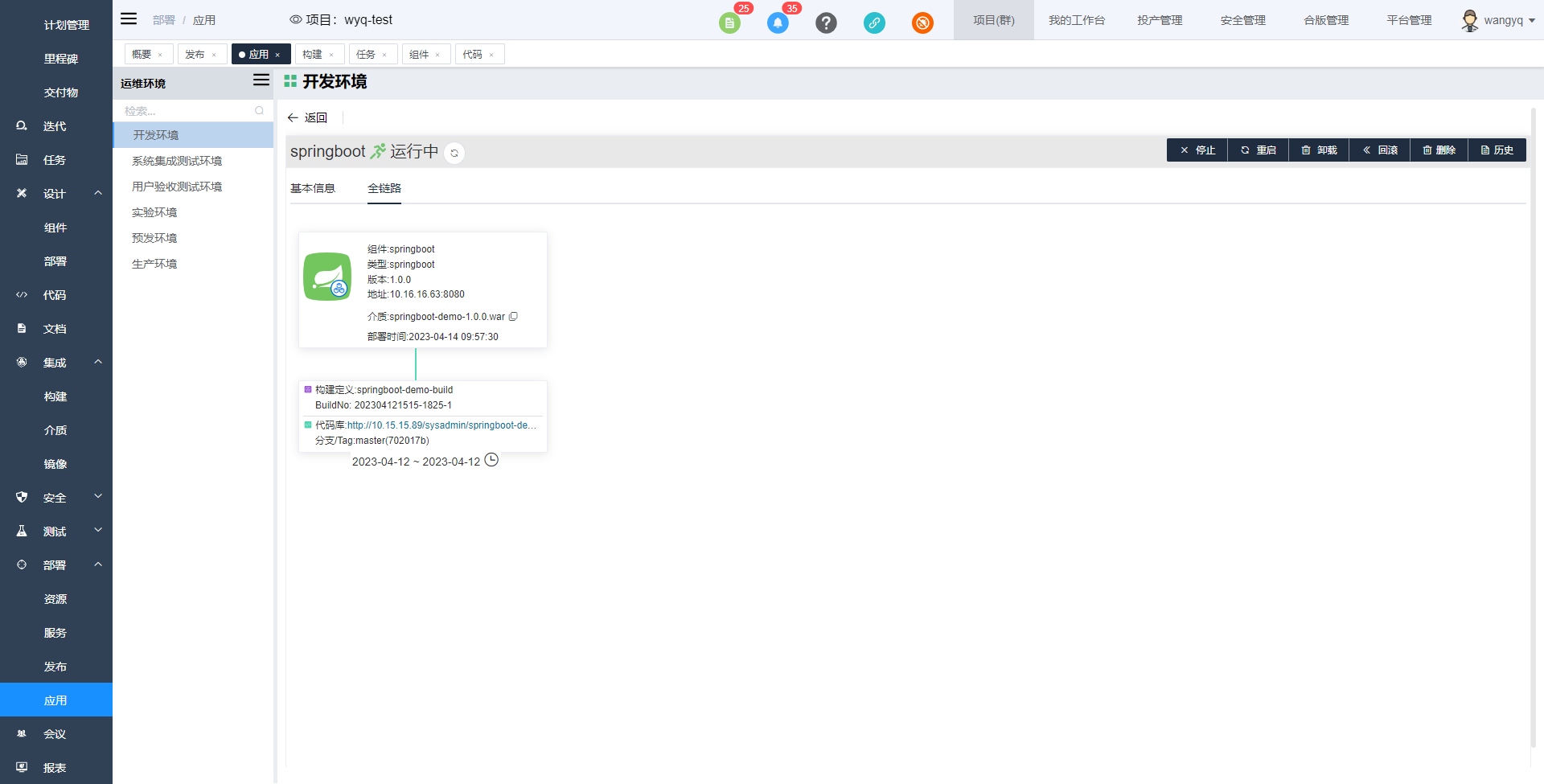Open the notifications bell icon
The width and height of the screenshot is (1544, 784).
click(778, 23)
